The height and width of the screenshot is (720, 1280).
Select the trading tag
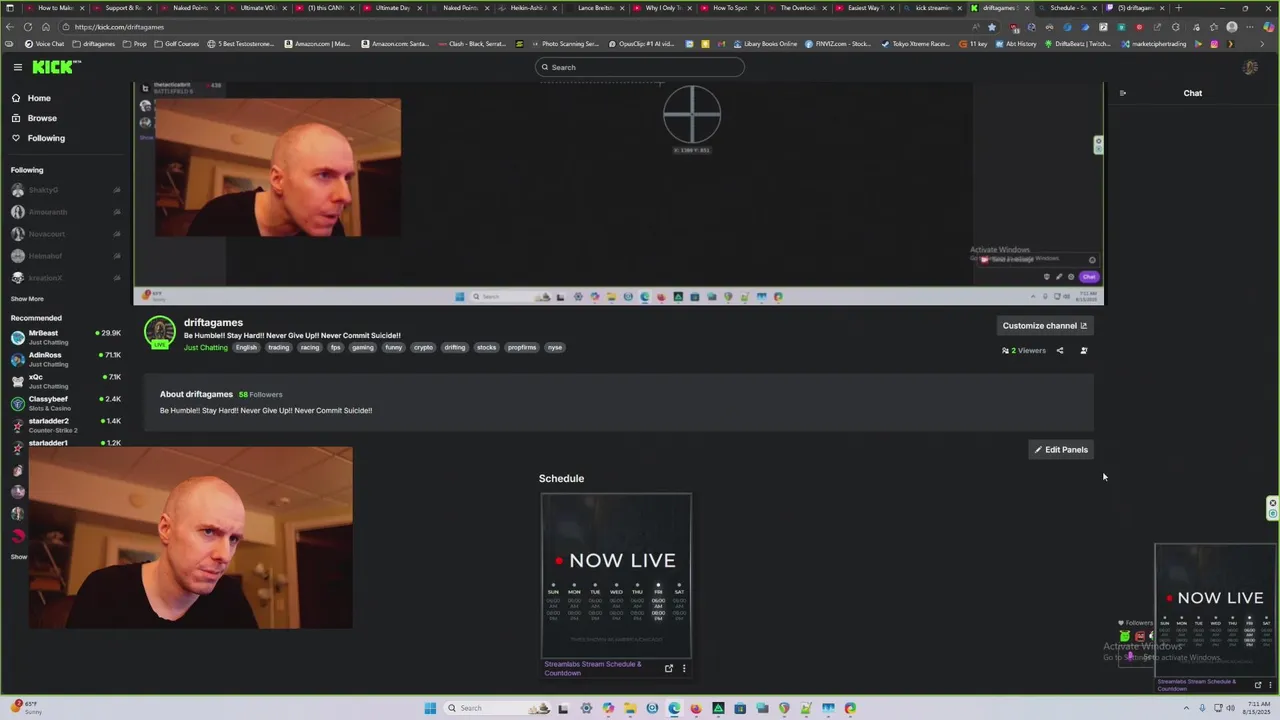point(278,347)
